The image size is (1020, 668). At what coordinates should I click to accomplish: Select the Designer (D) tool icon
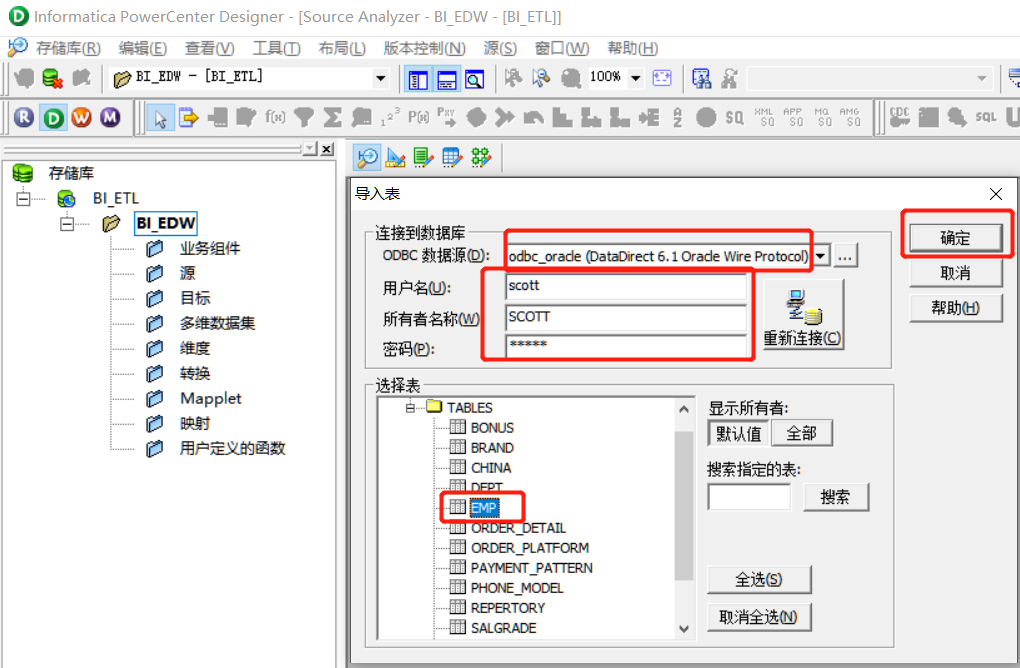pyautogui.click(x=53, y=118)
